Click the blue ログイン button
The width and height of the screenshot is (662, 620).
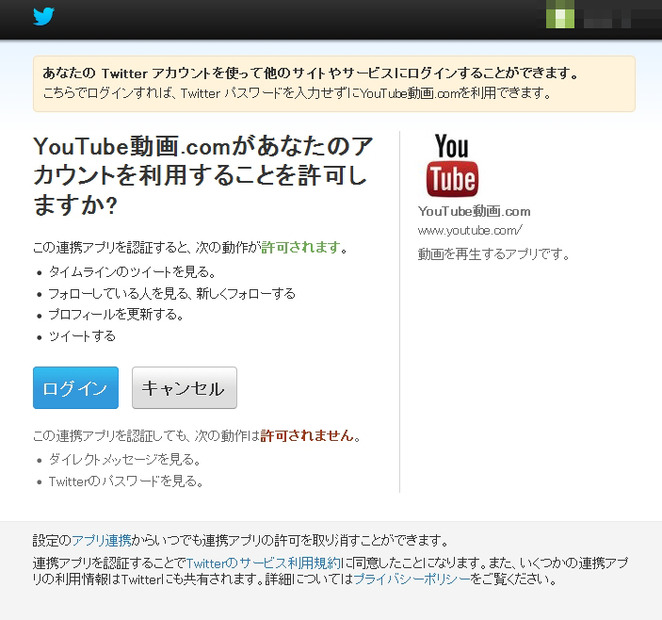[x=76, y=387]
